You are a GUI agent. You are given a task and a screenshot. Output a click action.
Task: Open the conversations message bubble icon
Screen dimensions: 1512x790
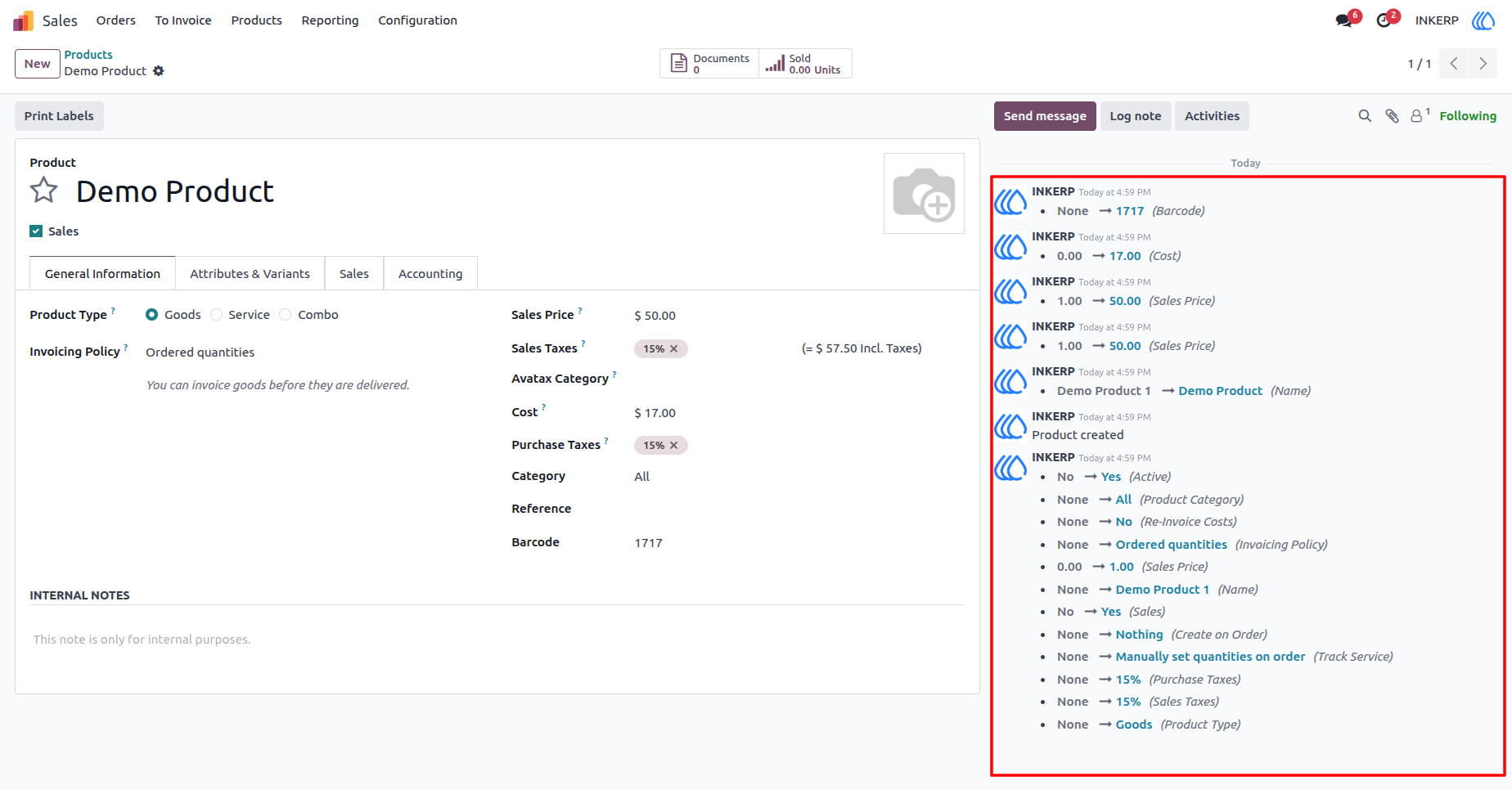pos(1343,20)
